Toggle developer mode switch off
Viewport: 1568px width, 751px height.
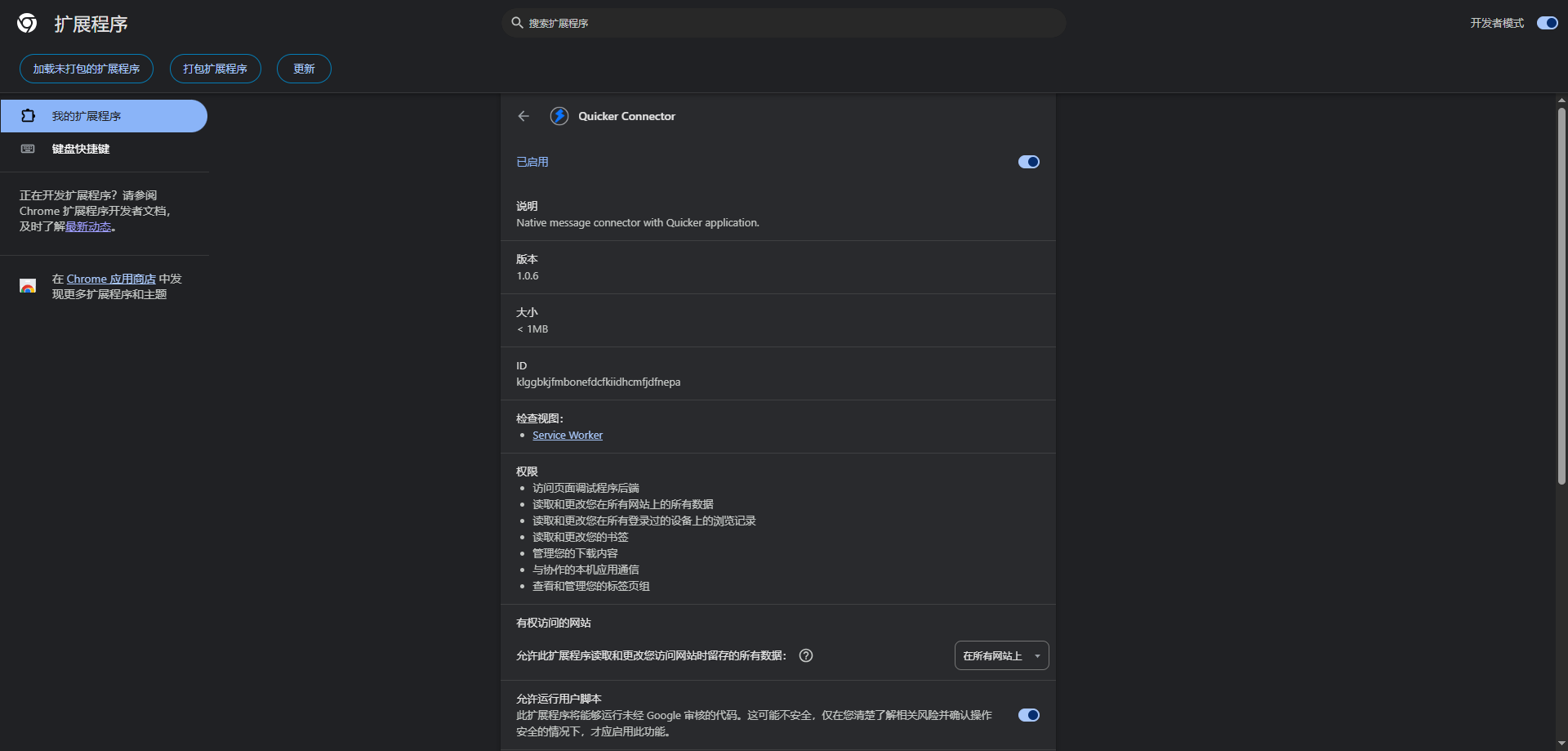click(1547, 23)
